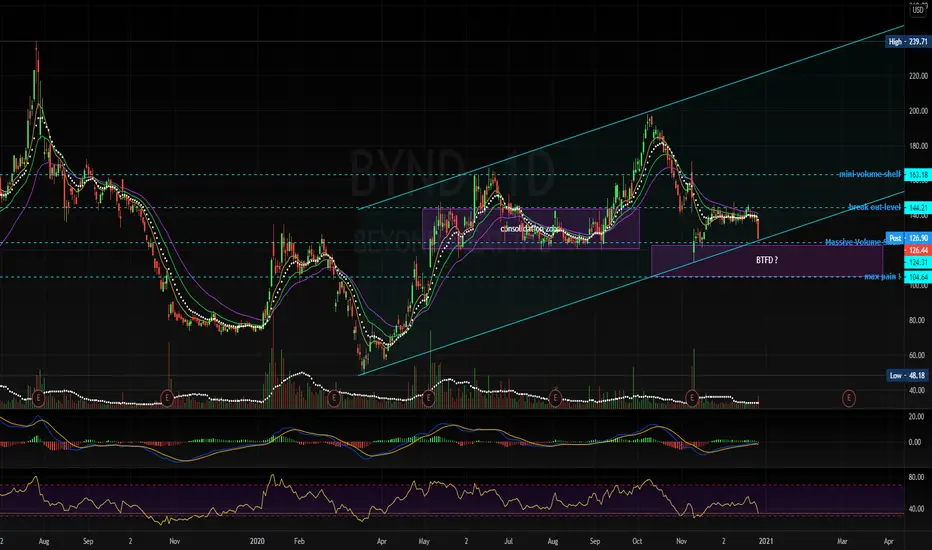Click the High 239.71 price label

coord(907,42)
